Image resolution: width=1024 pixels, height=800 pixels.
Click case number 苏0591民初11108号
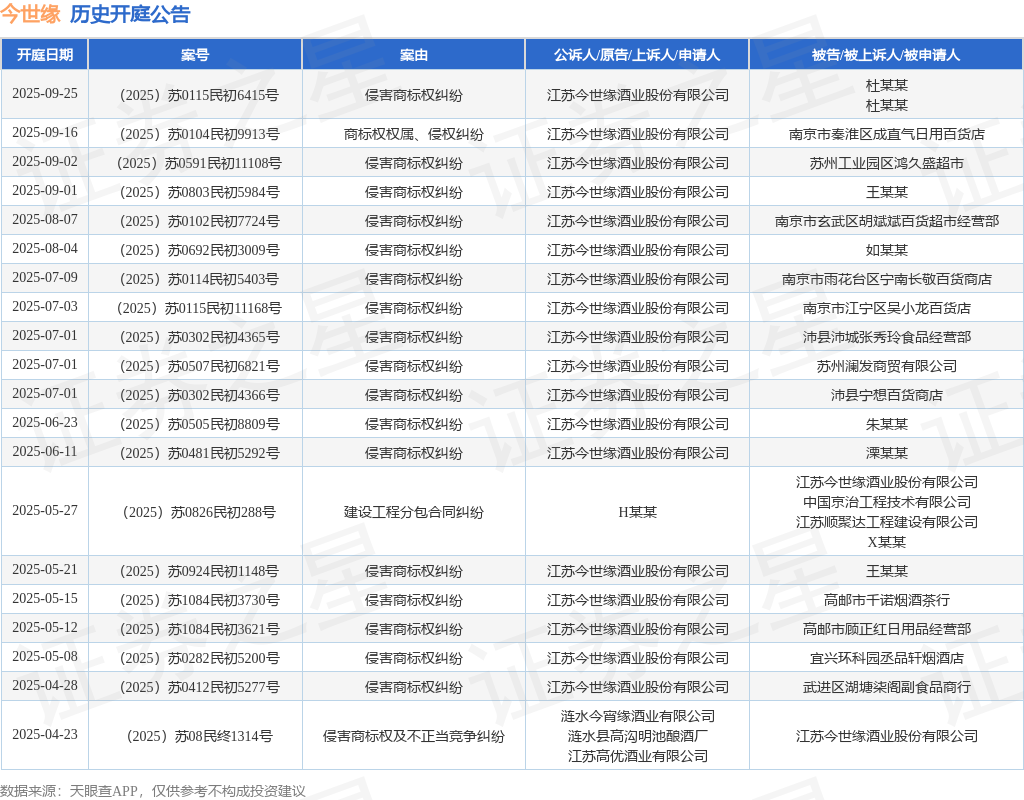199,163
